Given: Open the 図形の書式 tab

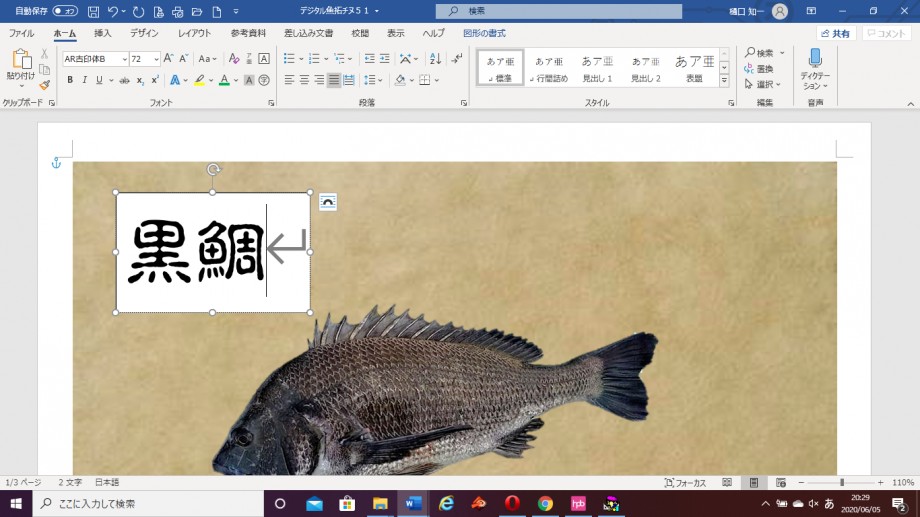Looking at the screenshot, I should 485,33.
